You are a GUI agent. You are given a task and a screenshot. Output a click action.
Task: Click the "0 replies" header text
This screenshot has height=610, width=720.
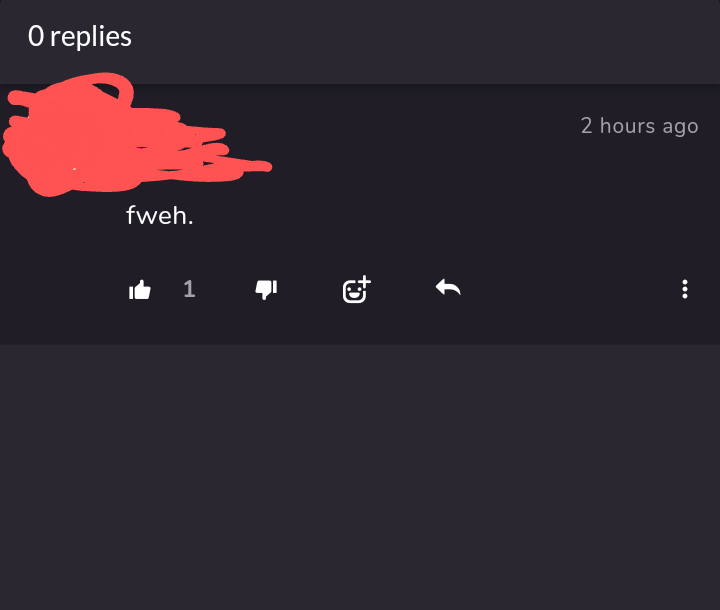coord(80,37)
